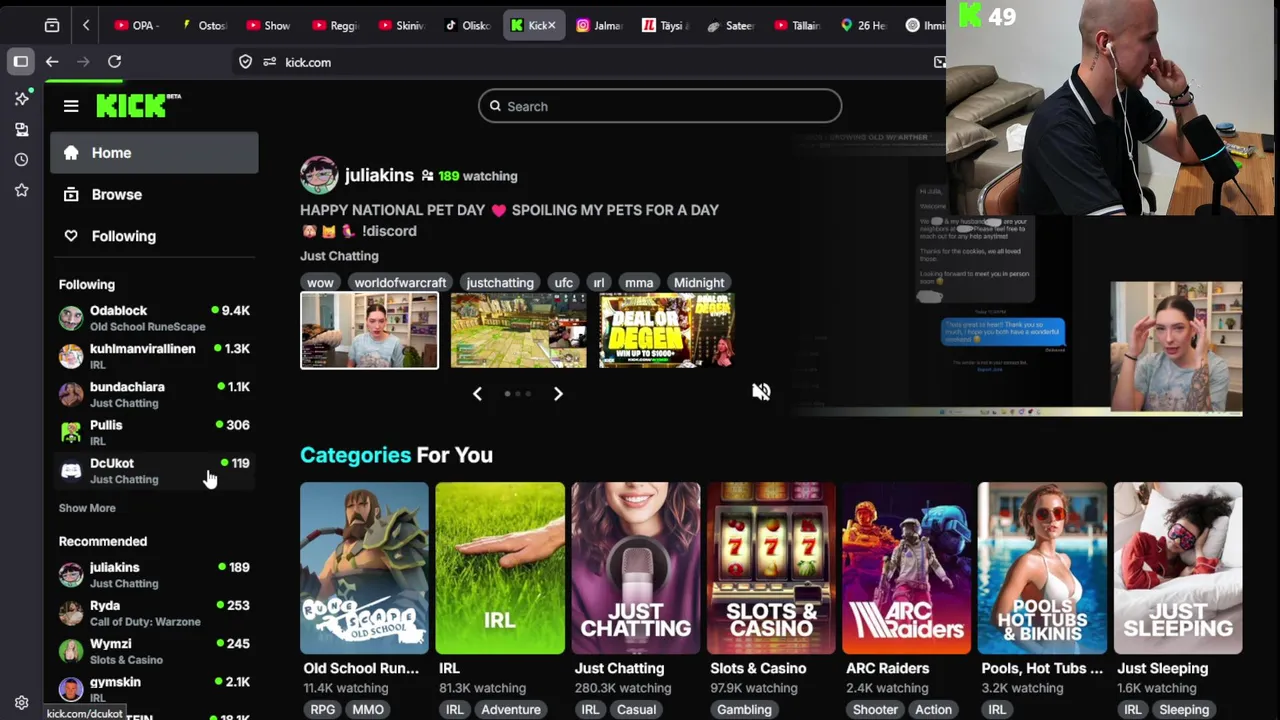This screenshot has width=1280, height=720.
Task: Open DcUkot avatar in Following list
Action: click(71, 470)
